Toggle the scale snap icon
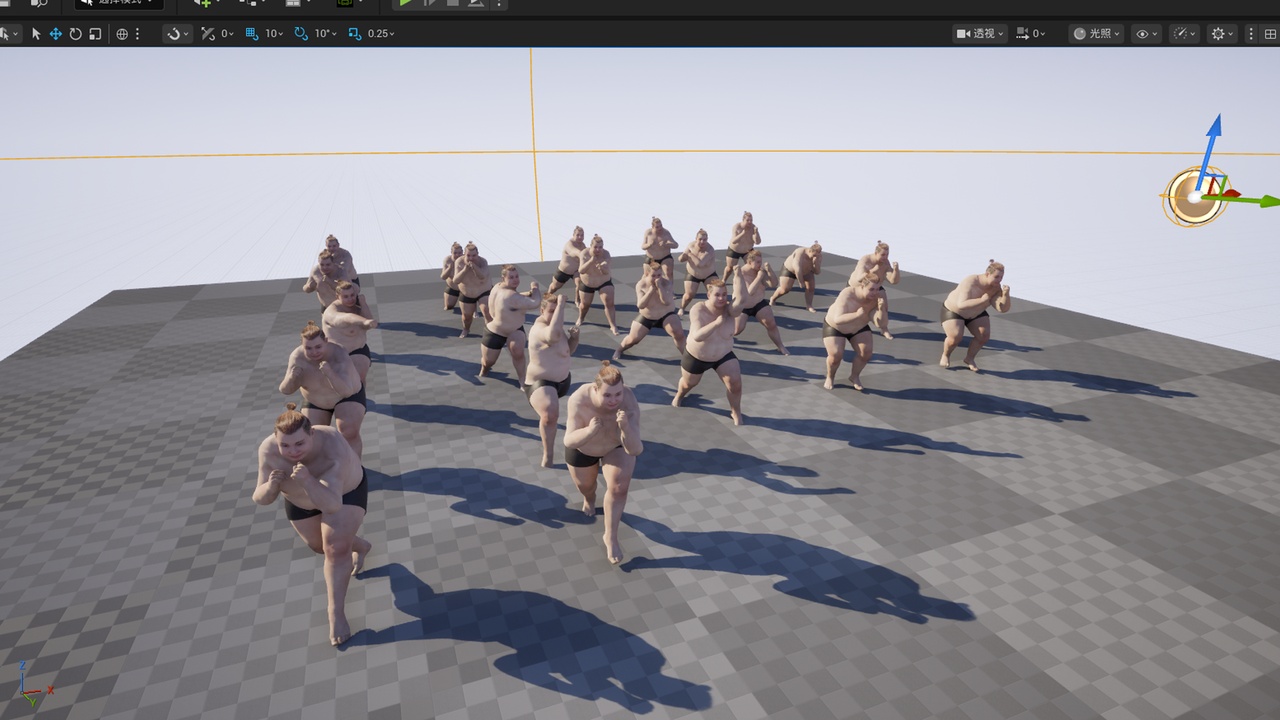The height and width of the screenshot is (720, 1280). point(355,33)
